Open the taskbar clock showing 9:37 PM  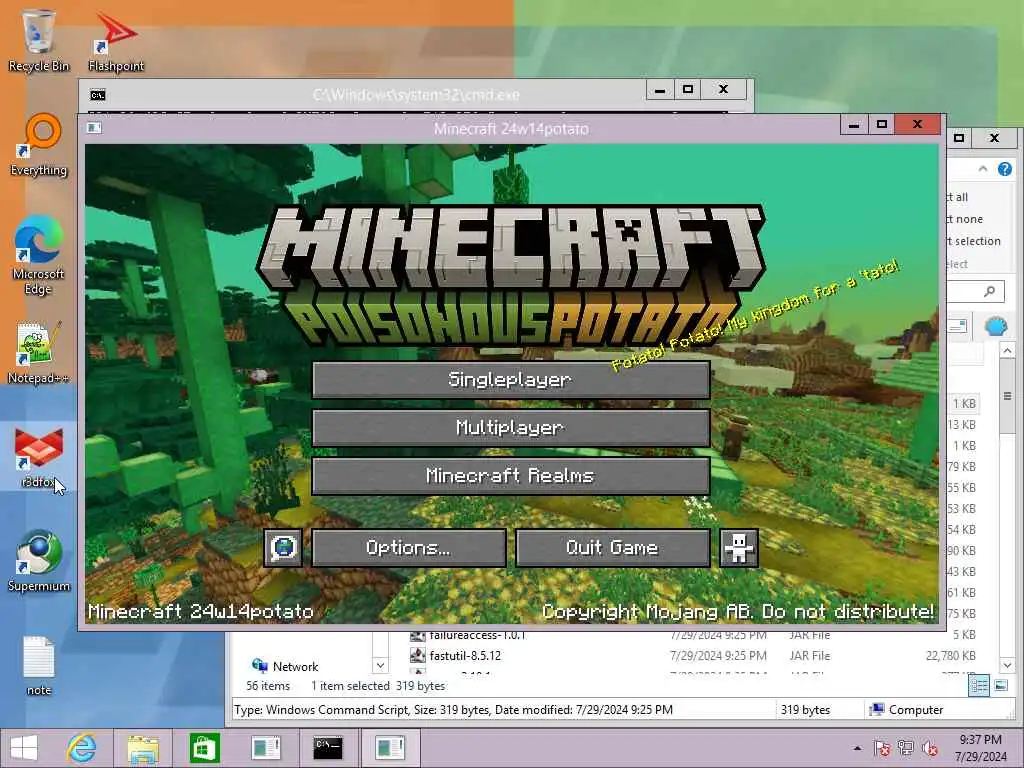(x=980, y=748)
